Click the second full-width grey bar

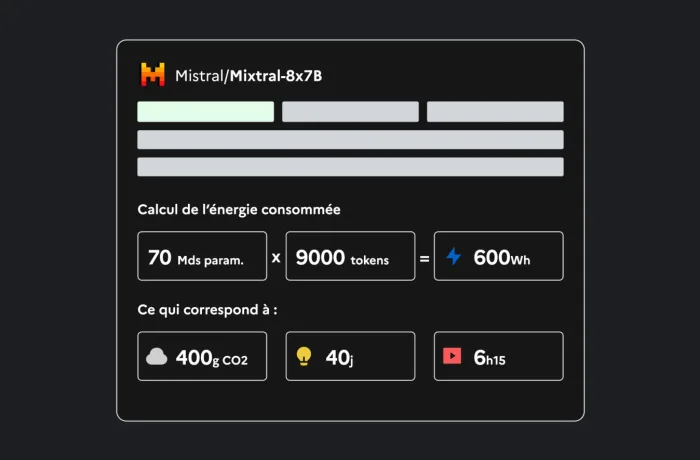point(350,167)
